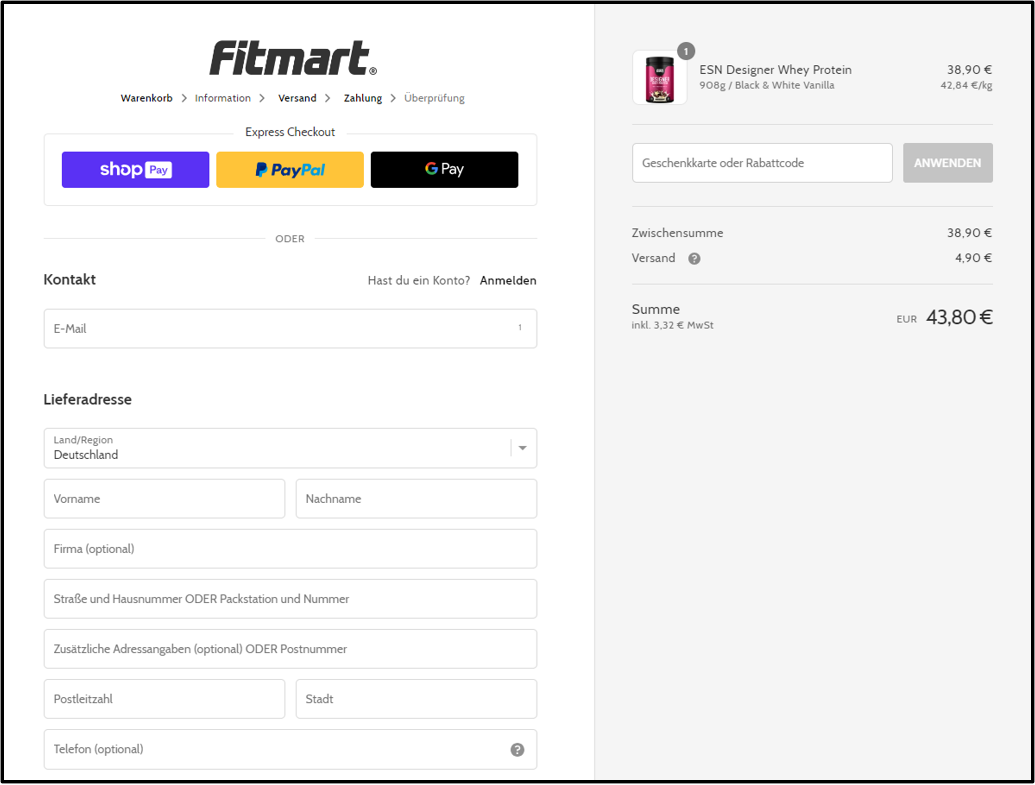1035x785 pixels.
Task: Click the Straße und Hausnummer field
Action: (x=290, y=599)
